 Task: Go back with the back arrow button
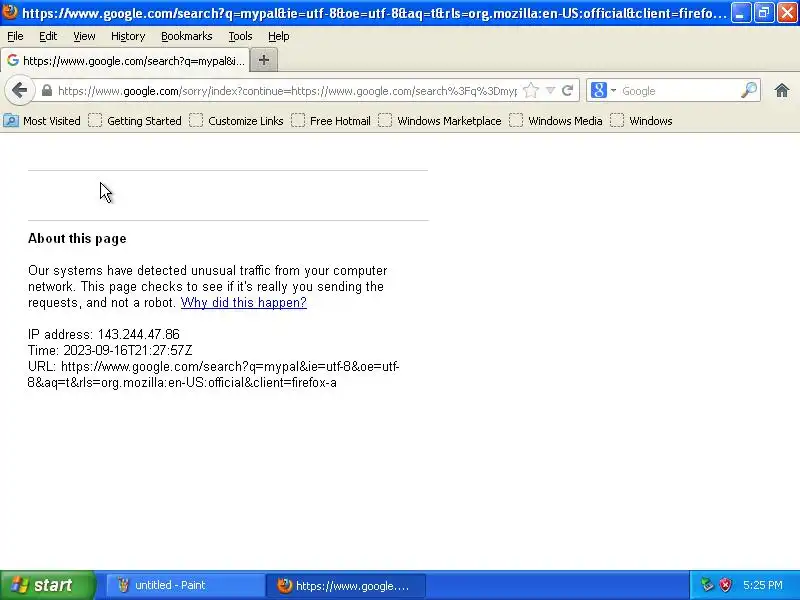(19, 91)
